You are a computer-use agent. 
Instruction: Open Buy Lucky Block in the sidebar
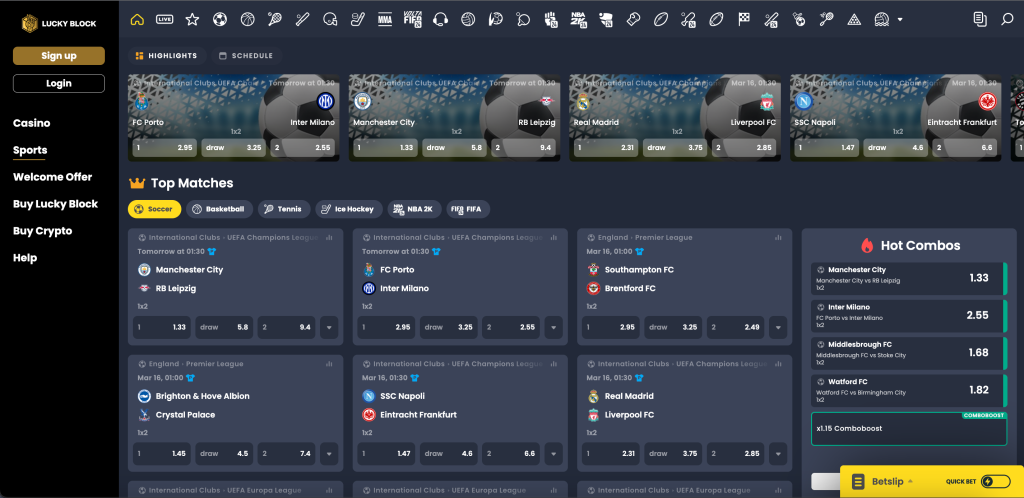[x=56, y=204]
